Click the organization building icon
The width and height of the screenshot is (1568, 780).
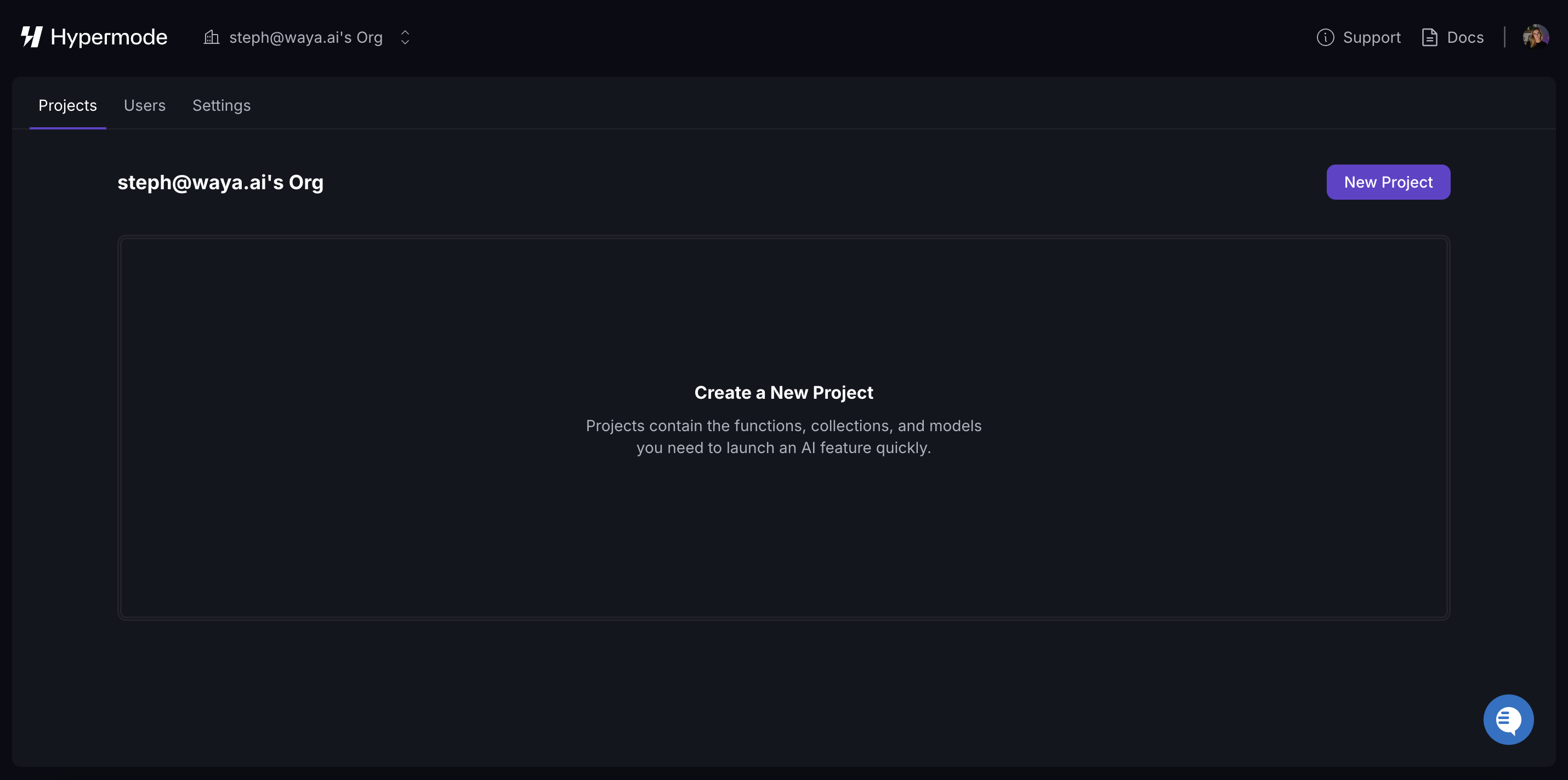pos(211,37)
